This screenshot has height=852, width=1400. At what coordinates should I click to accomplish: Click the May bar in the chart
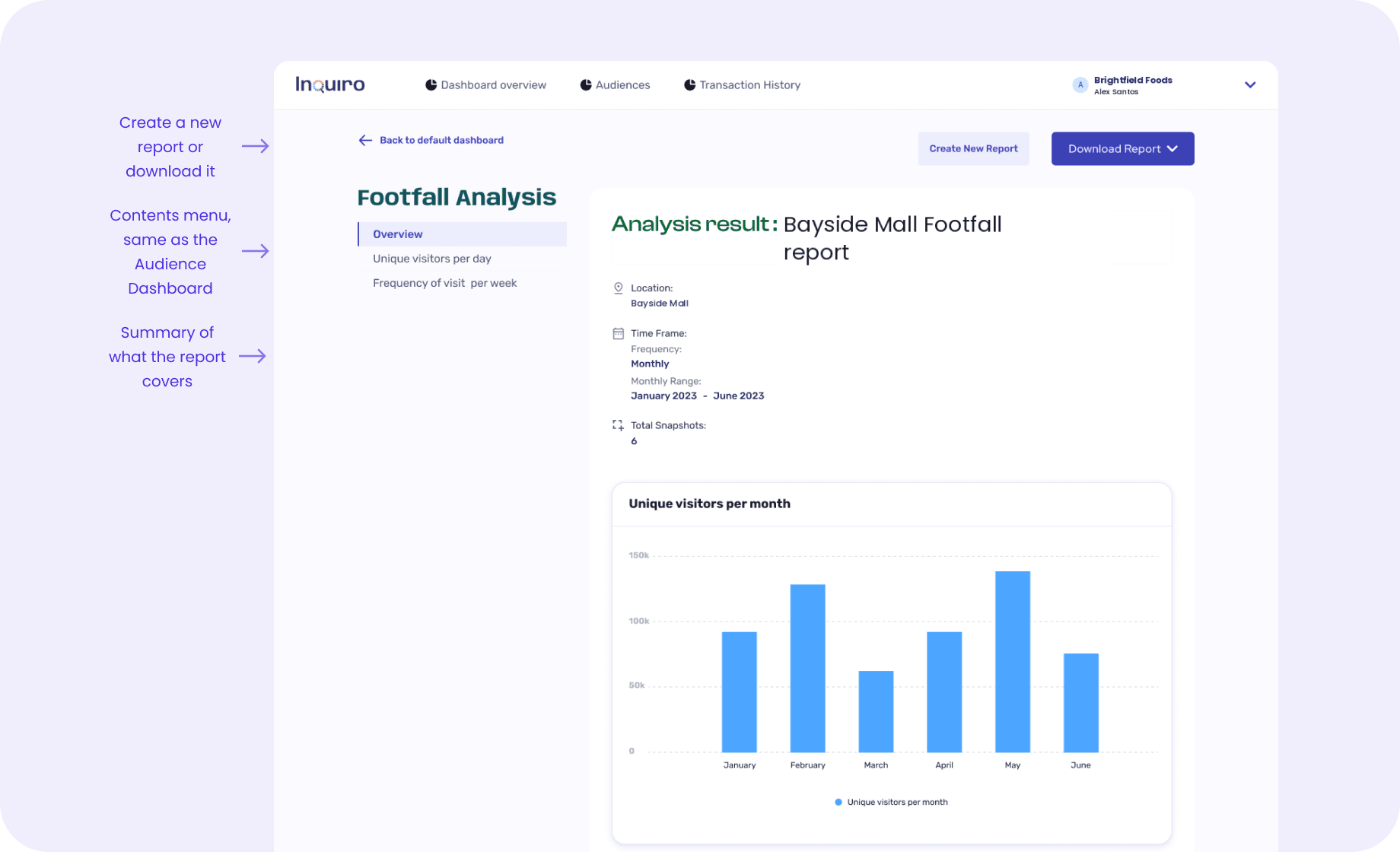click(x=1013, y=662)
